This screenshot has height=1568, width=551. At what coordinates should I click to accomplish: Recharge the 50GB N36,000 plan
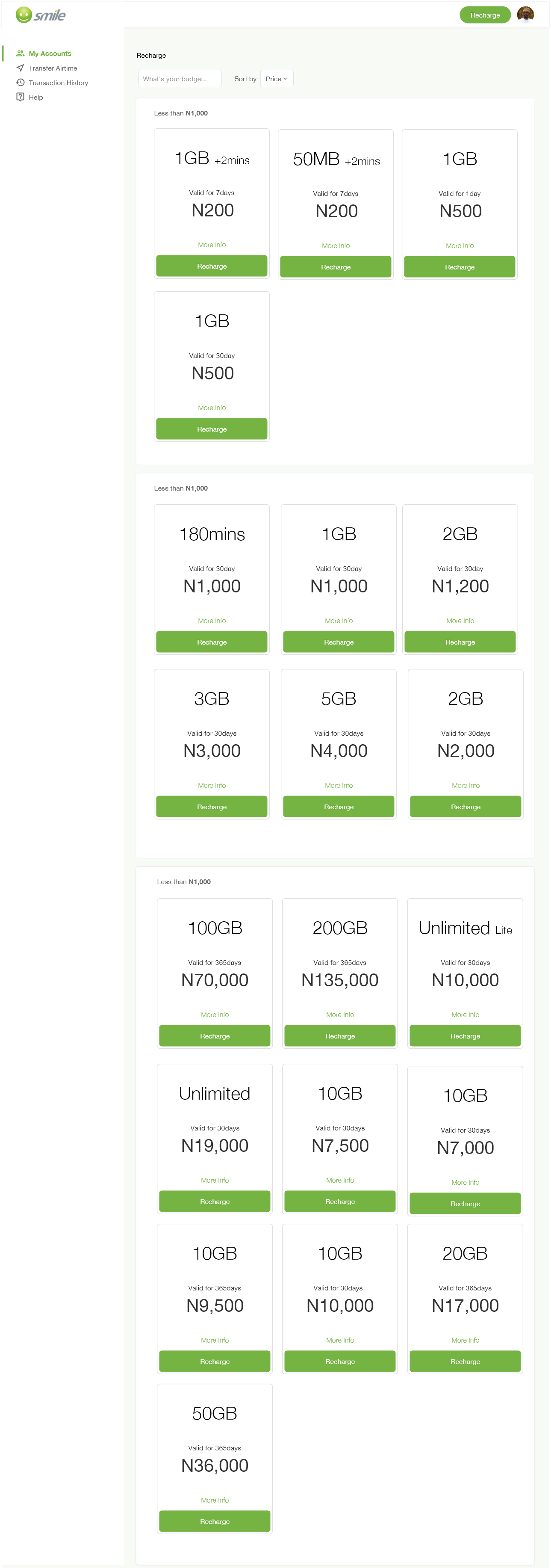[x=215, y=1521]
